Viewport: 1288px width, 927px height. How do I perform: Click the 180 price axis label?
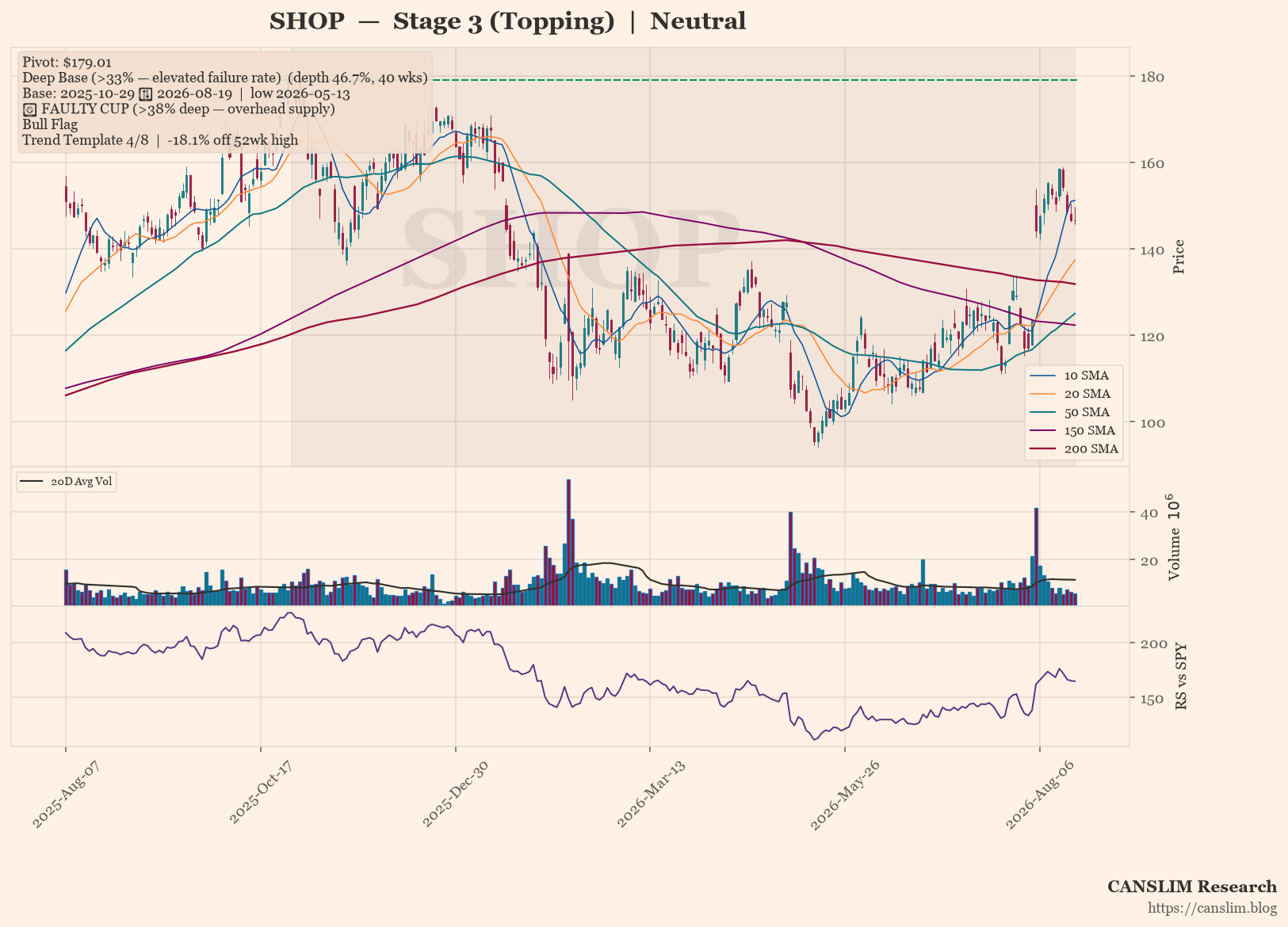click(x=1153, y=77)
